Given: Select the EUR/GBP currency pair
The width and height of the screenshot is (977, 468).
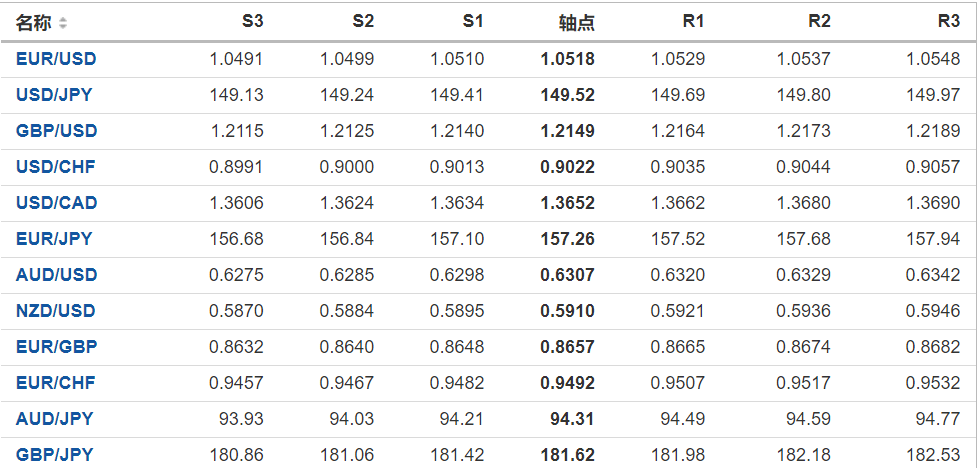Looking at the screenshot, I should pyautogui.click(x=56, y=347).
